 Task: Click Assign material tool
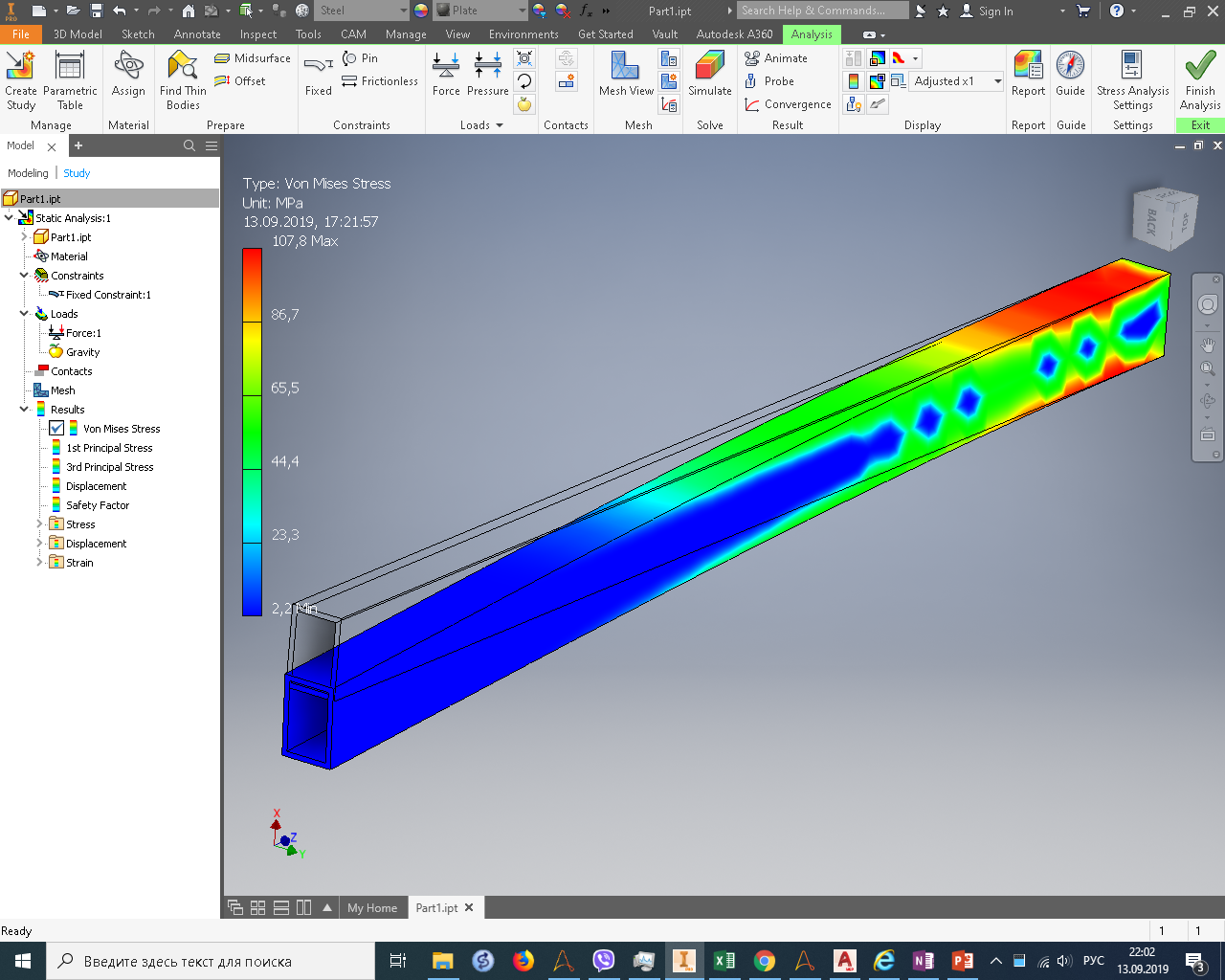(128, 75)
